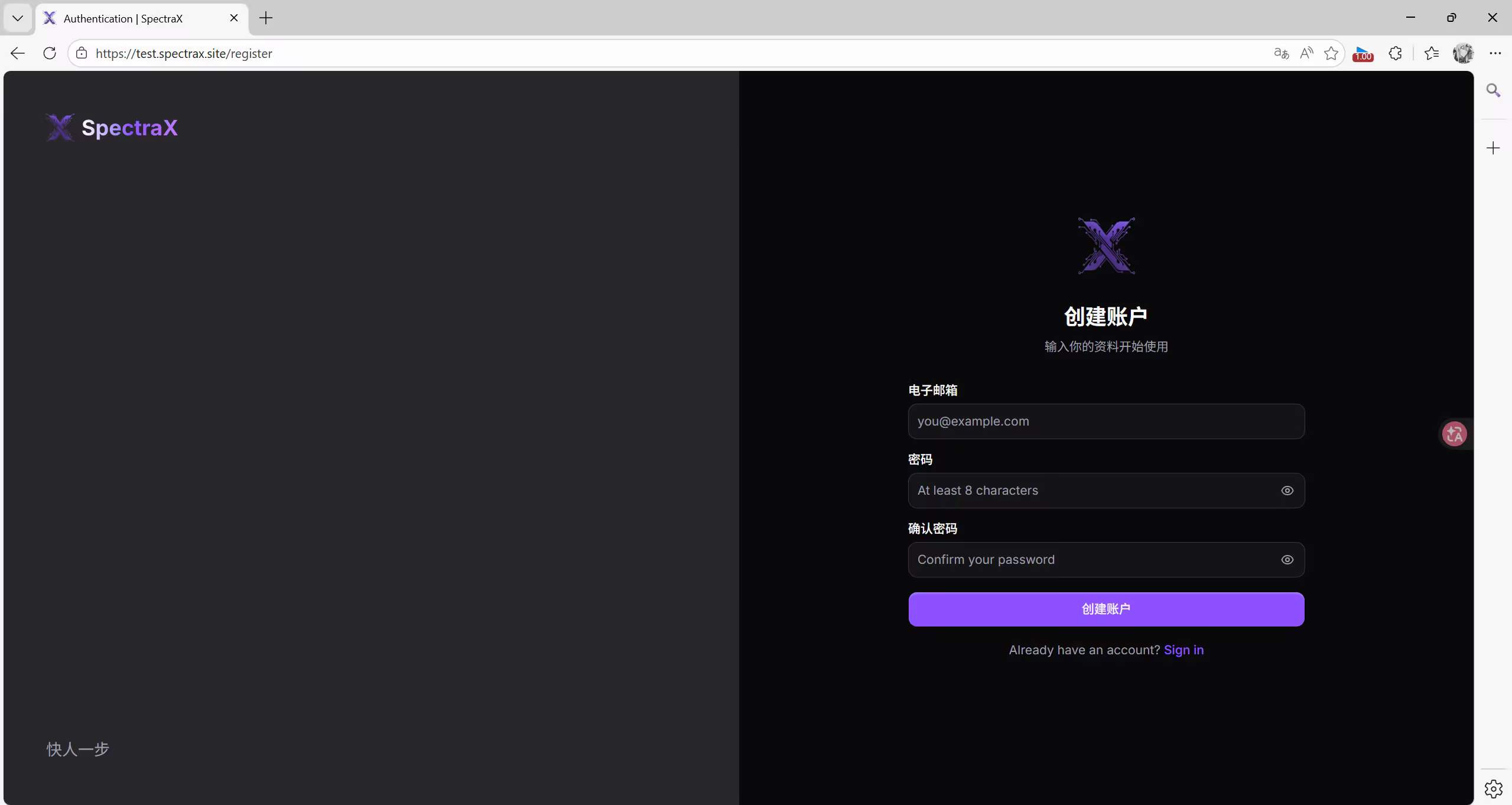Start Read aloud from the toolbar
The image size is (1512, 805).
click(x=1306, y=53)
